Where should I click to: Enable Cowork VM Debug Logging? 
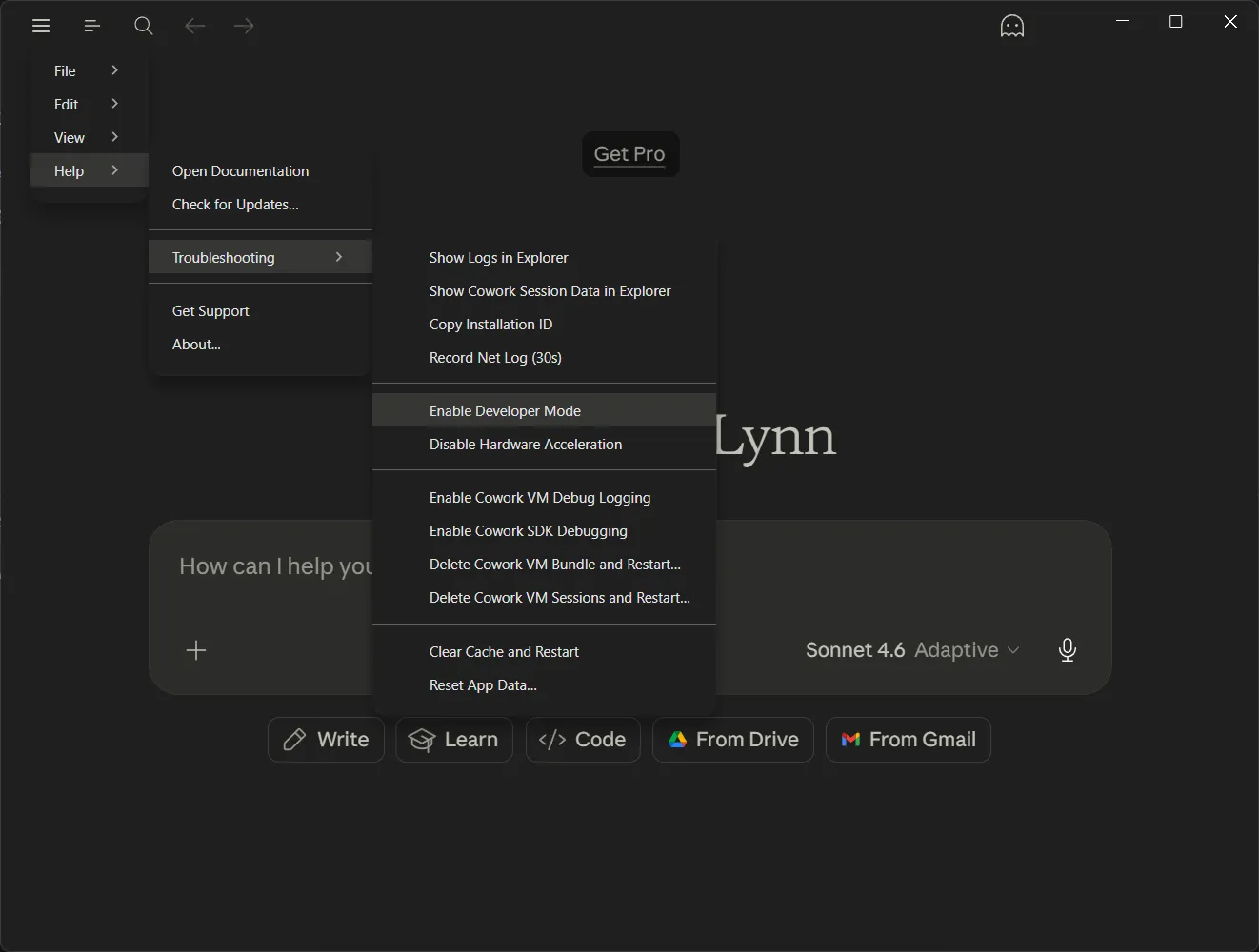(x=544, y=497)
